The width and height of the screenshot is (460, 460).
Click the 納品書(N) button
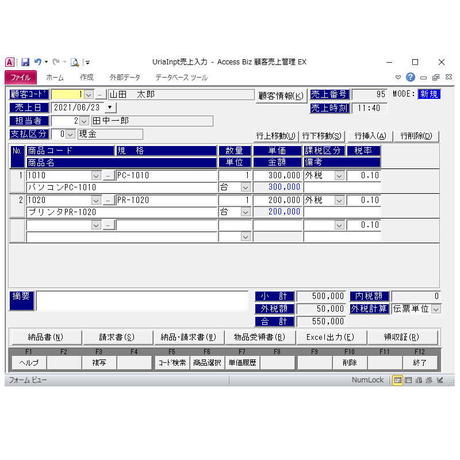point(45,337)
